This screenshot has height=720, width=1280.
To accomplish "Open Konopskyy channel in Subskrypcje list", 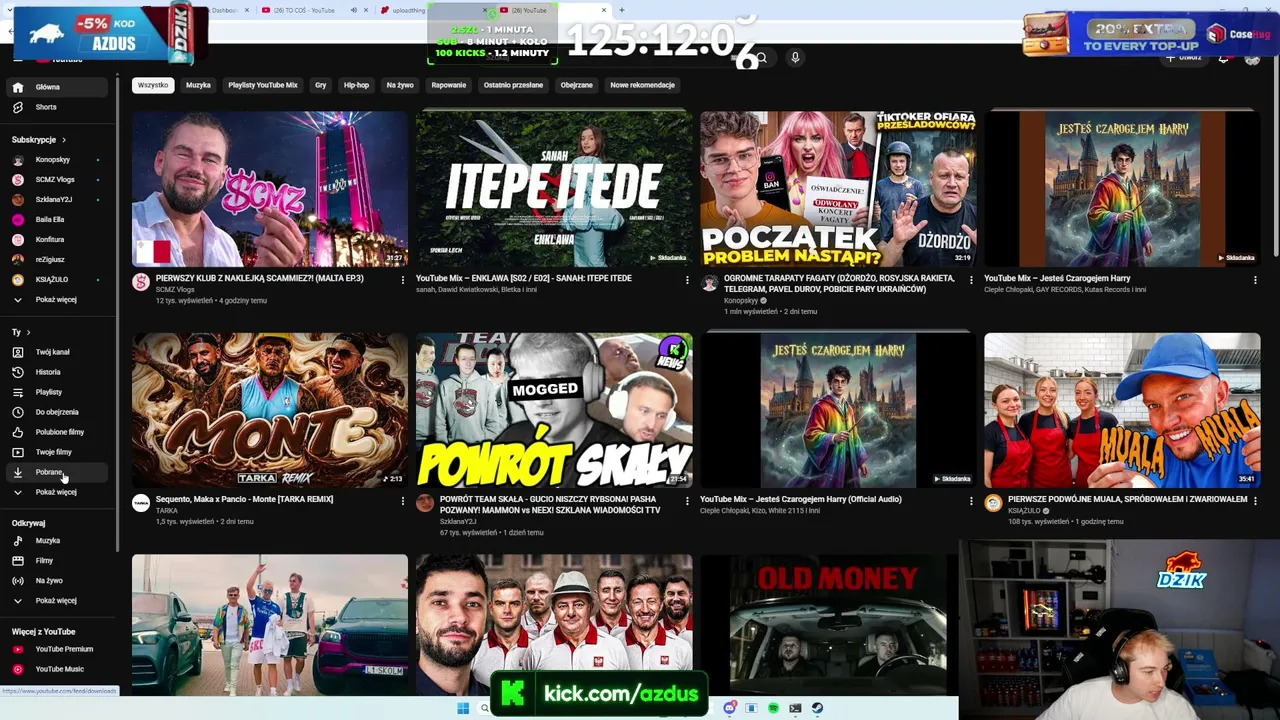I will (59, 160).
